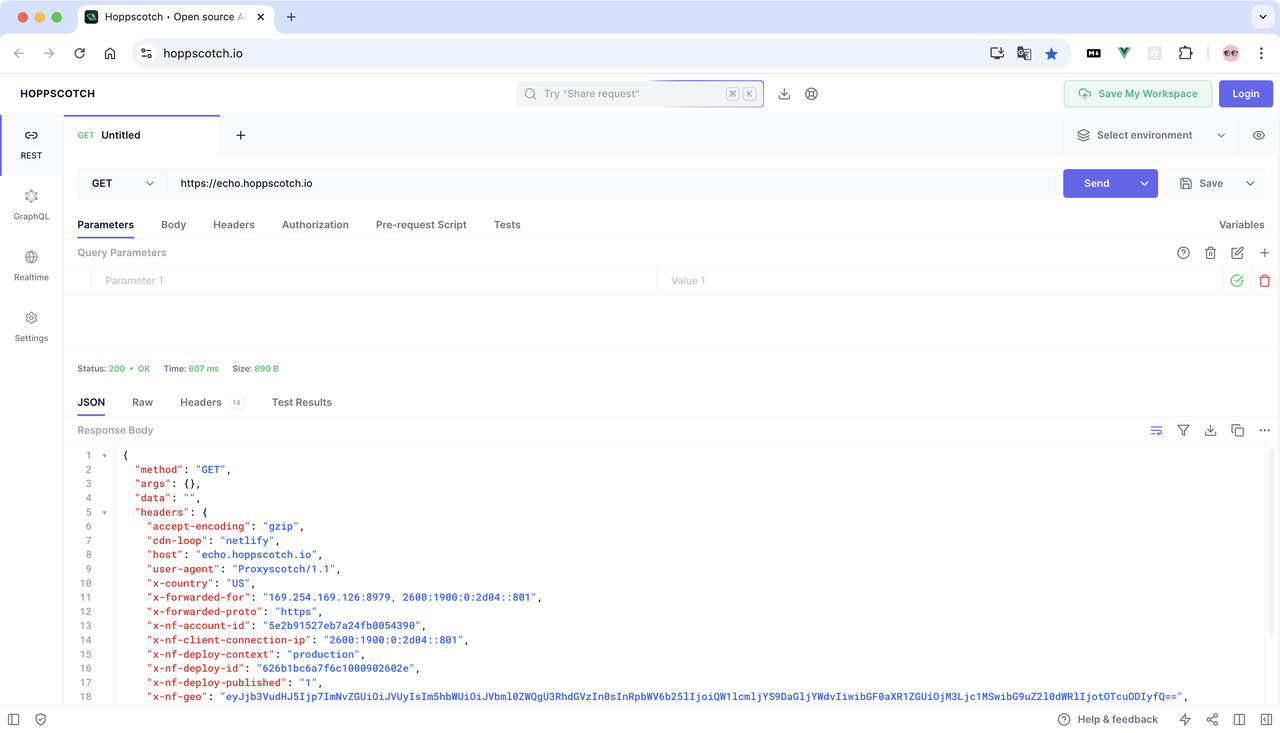Open the Save options dropdown arrow

click(x=1250, y=183)
